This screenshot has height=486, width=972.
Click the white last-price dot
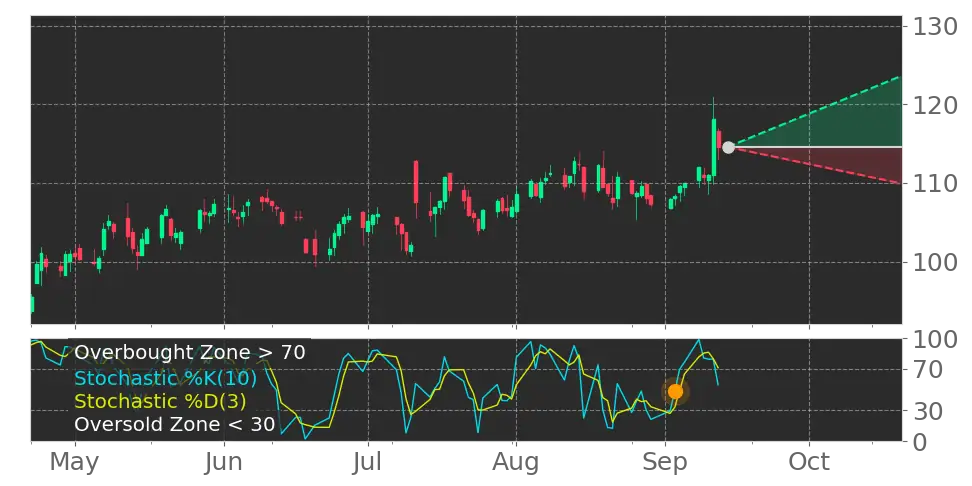click(x=728, y=148)
